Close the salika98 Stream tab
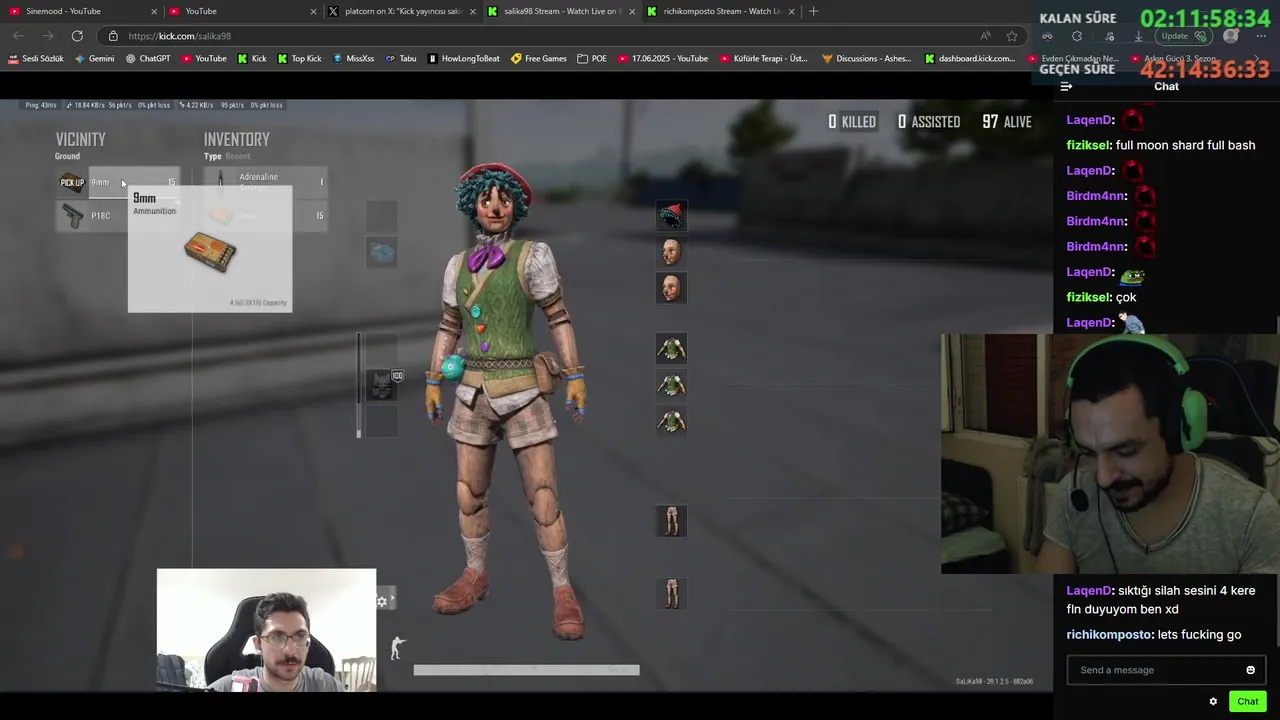This screenshot has height=720, width=1280. (632, 11)
